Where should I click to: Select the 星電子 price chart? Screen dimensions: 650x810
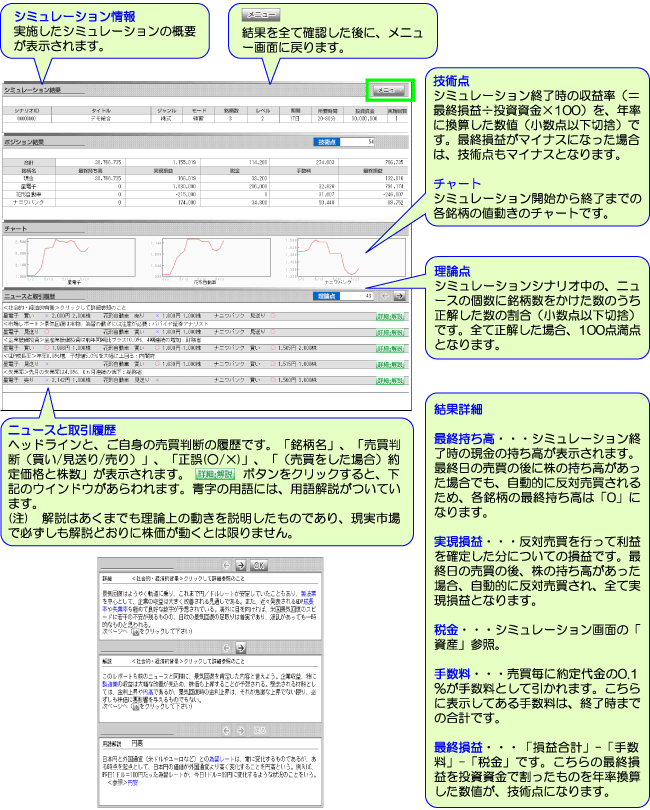pyautogui.click(x=81, y=258)
